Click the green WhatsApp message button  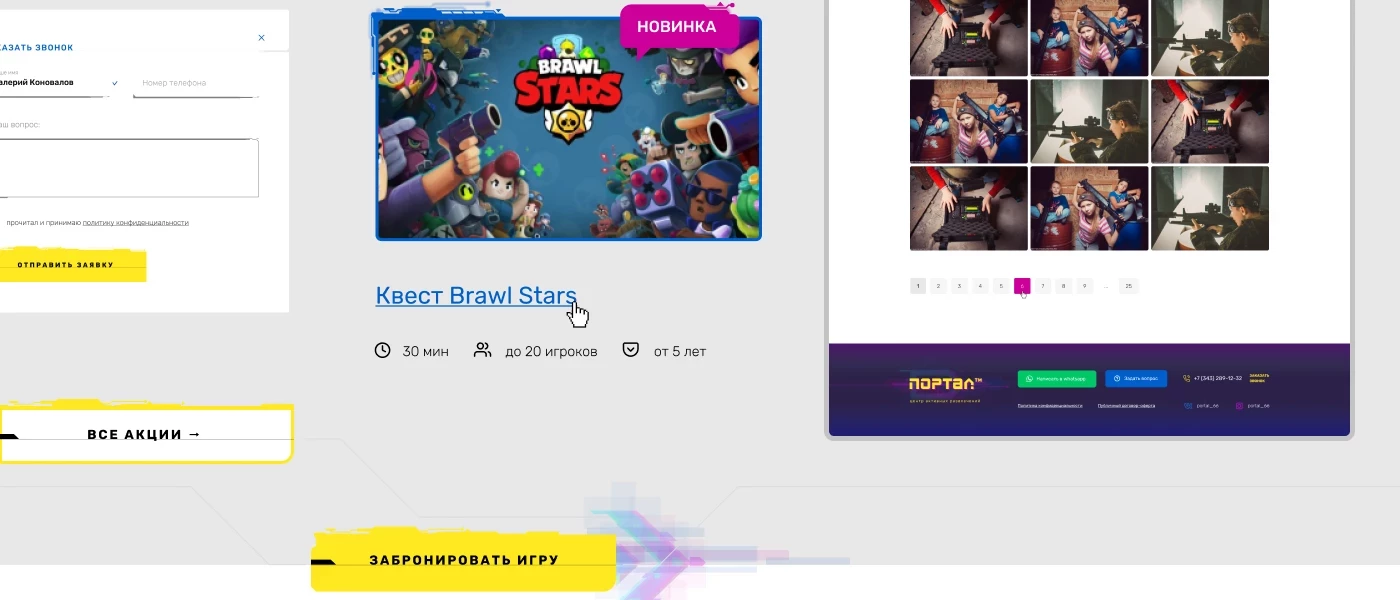pyautogui.click(x=1057, y=379)
